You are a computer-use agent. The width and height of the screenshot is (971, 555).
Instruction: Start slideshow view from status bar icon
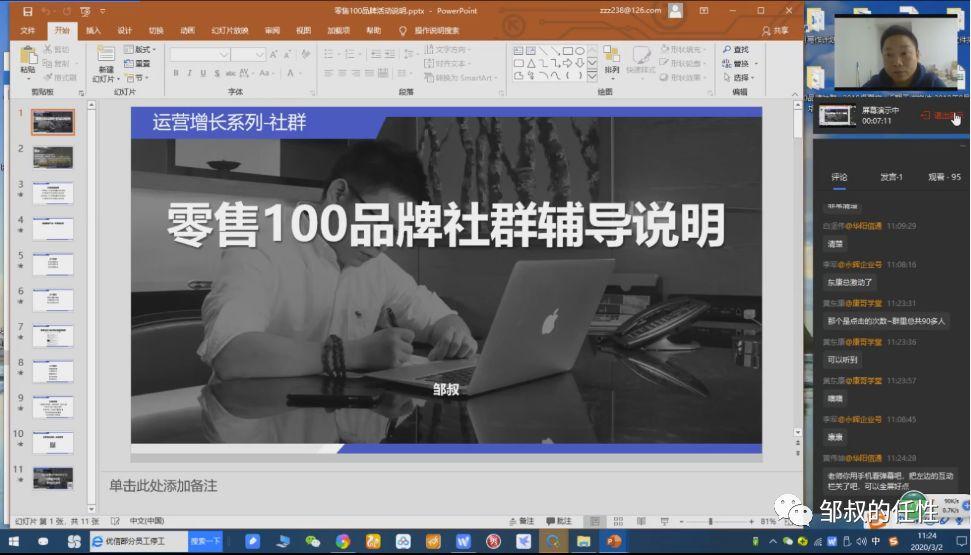[664, 522]
